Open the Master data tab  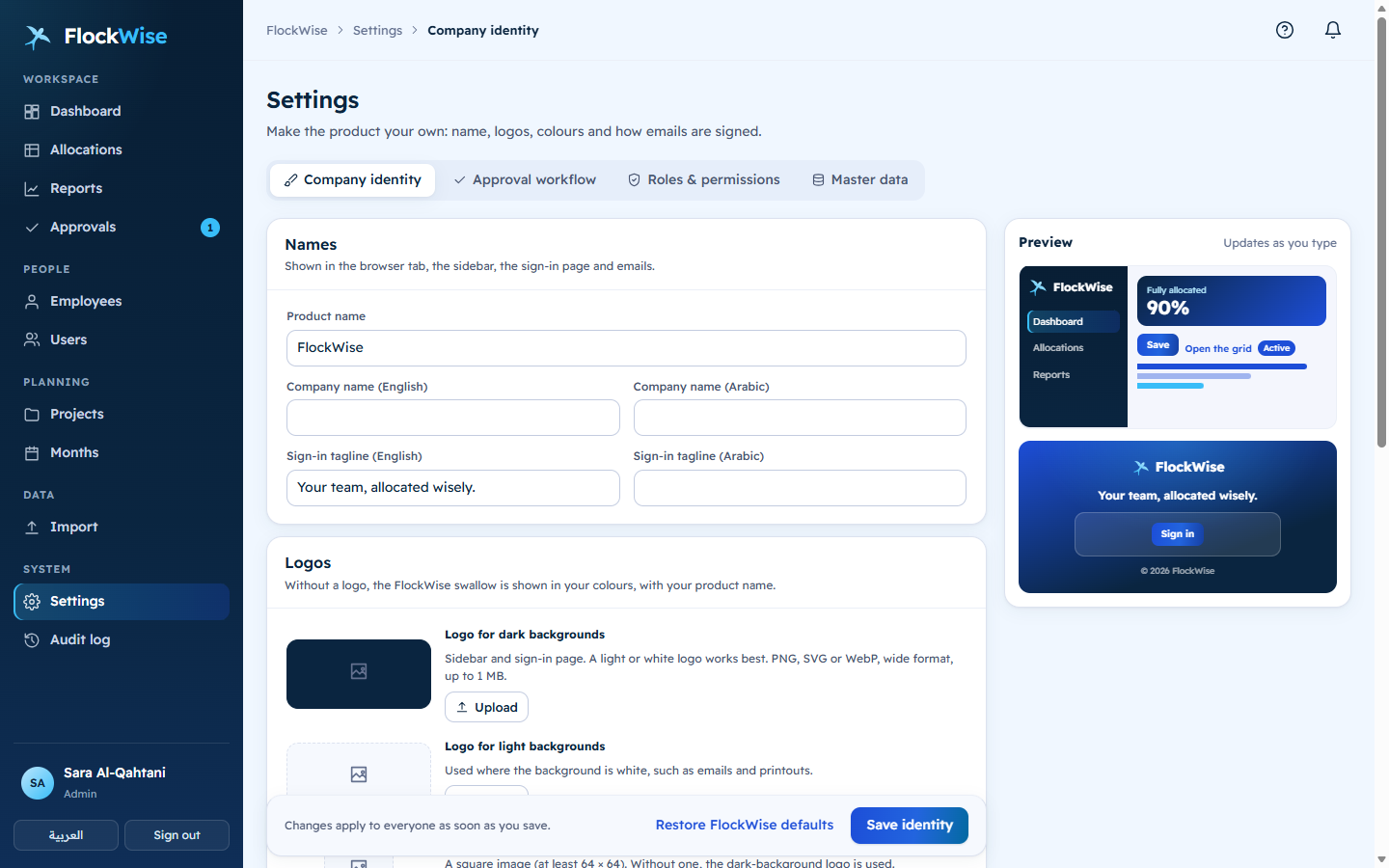click(859, 180)
